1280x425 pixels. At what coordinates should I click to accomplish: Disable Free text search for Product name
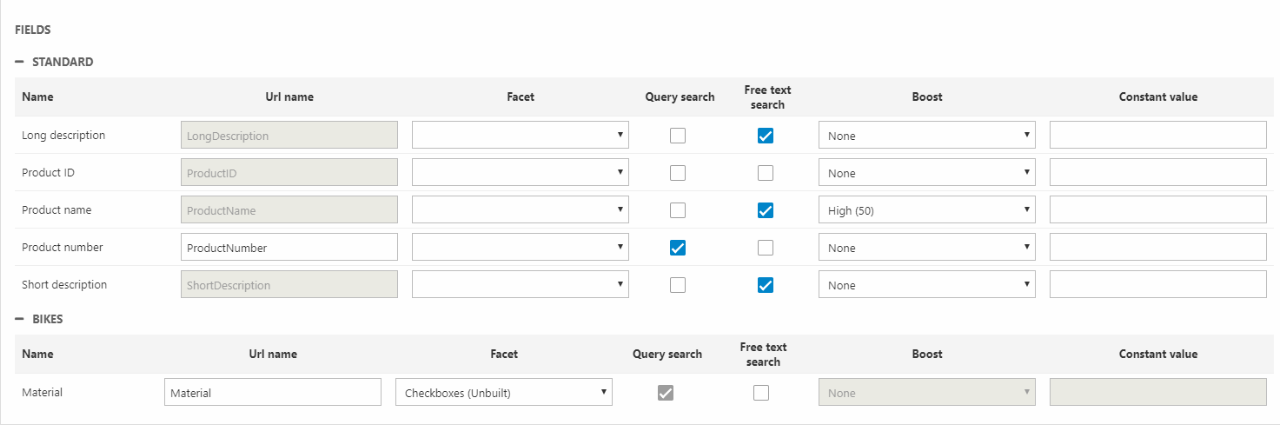click(765, 210)
